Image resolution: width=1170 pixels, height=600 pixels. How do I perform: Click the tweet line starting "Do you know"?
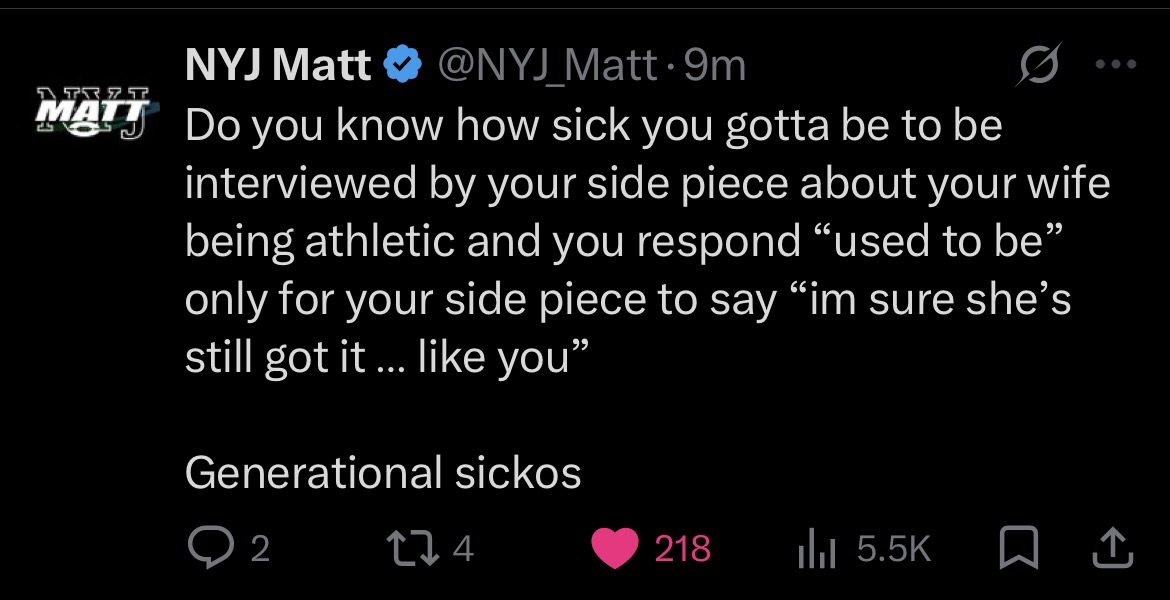593,125
